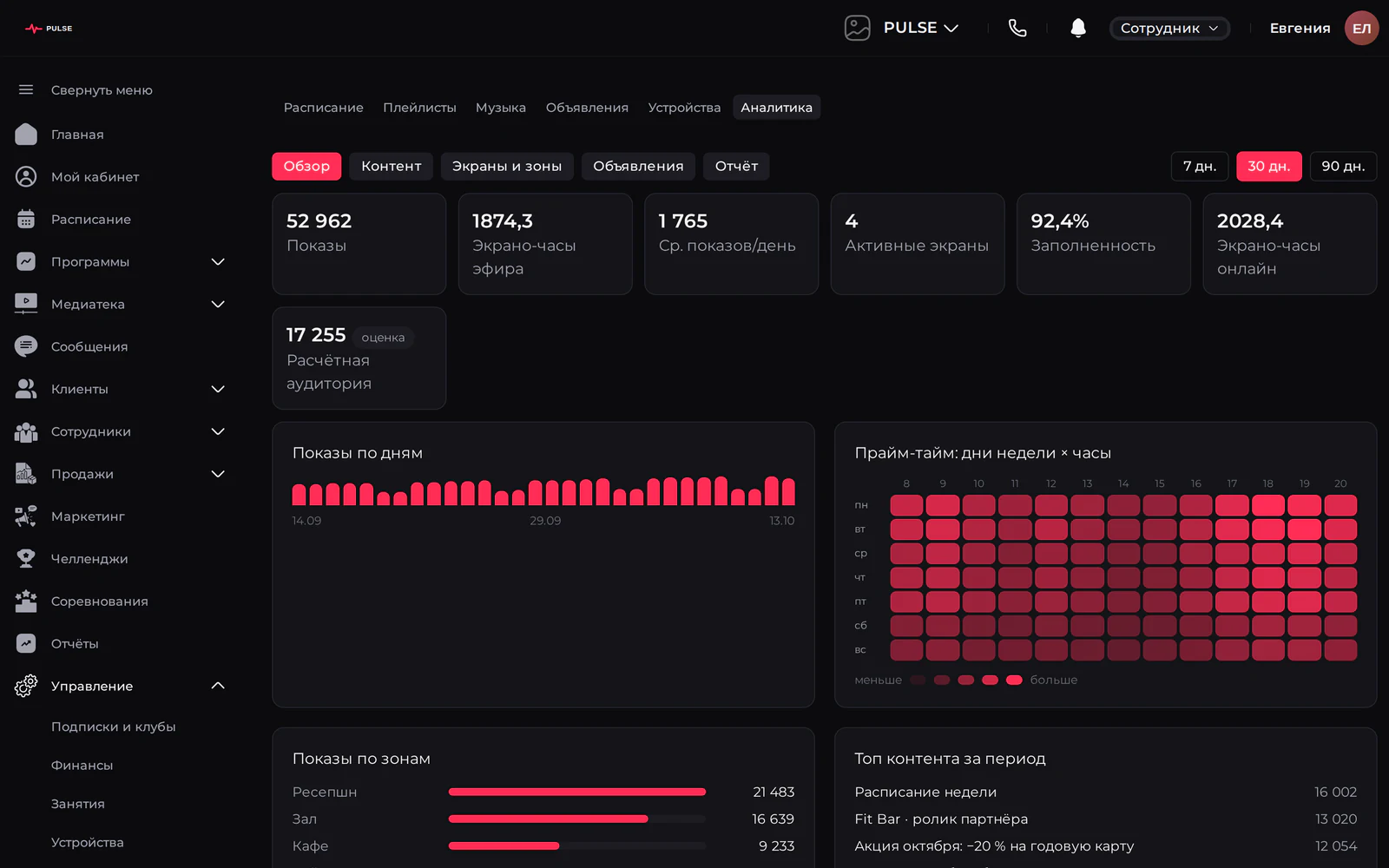The height and width of the screenshot is (868, 1389).
Task: Click the phone call icon
Action: (x=1017, y=28)
